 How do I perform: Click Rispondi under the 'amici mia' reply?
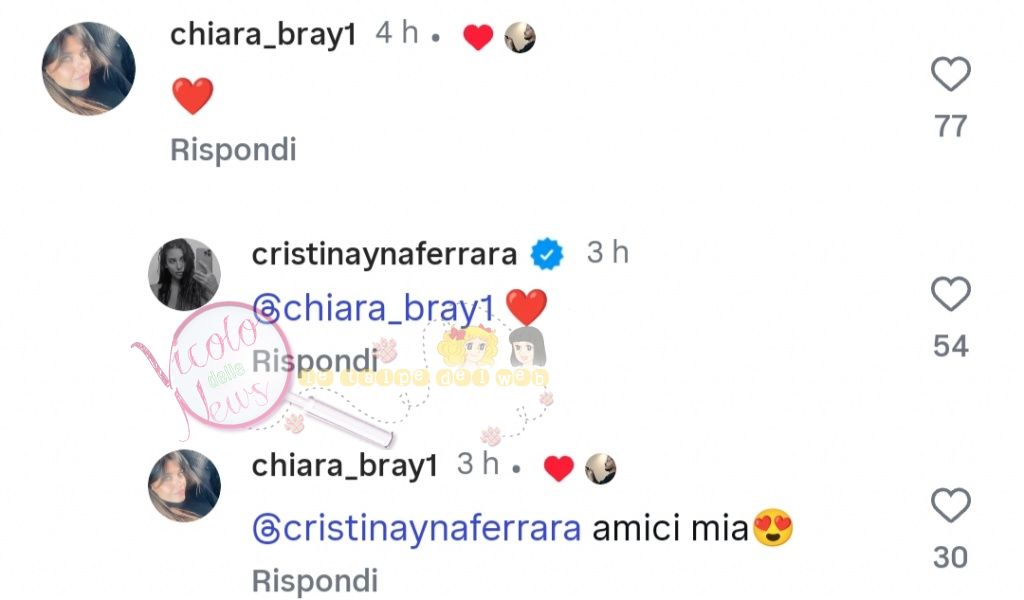pyautogui.click(x=315, y=580)
